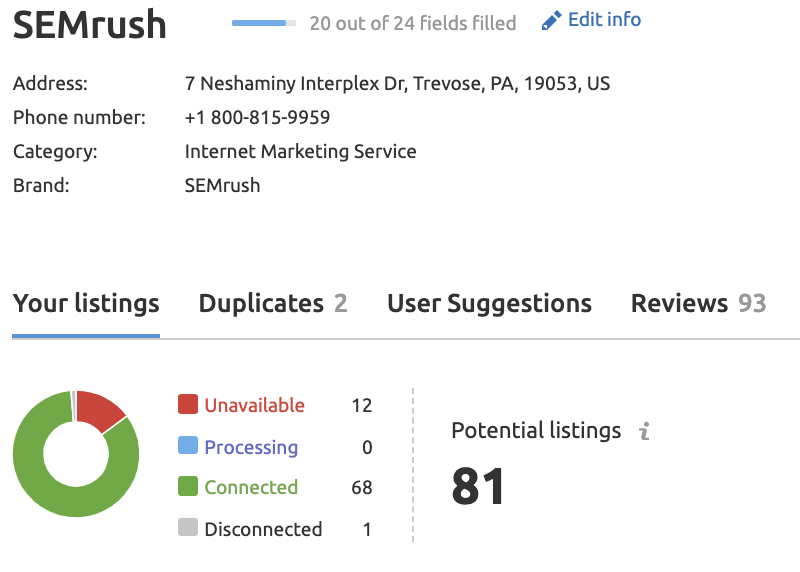Click the red Unavailable color swatch

tap(188, 404)
